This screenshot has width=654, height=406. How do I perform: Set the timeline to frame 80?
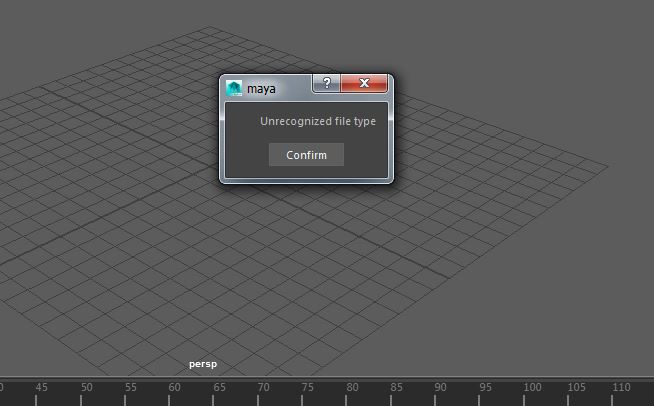352,388
